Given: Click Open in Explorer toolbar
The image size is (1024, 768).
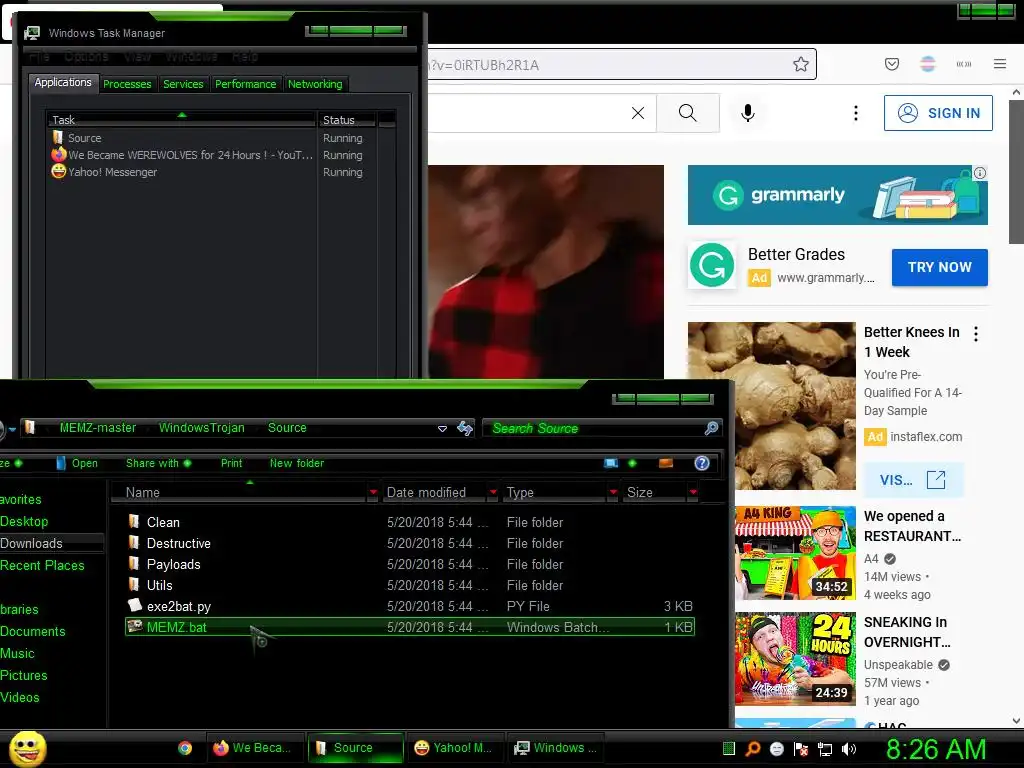Looking at the screenshot, I should [x=77, y=463].
